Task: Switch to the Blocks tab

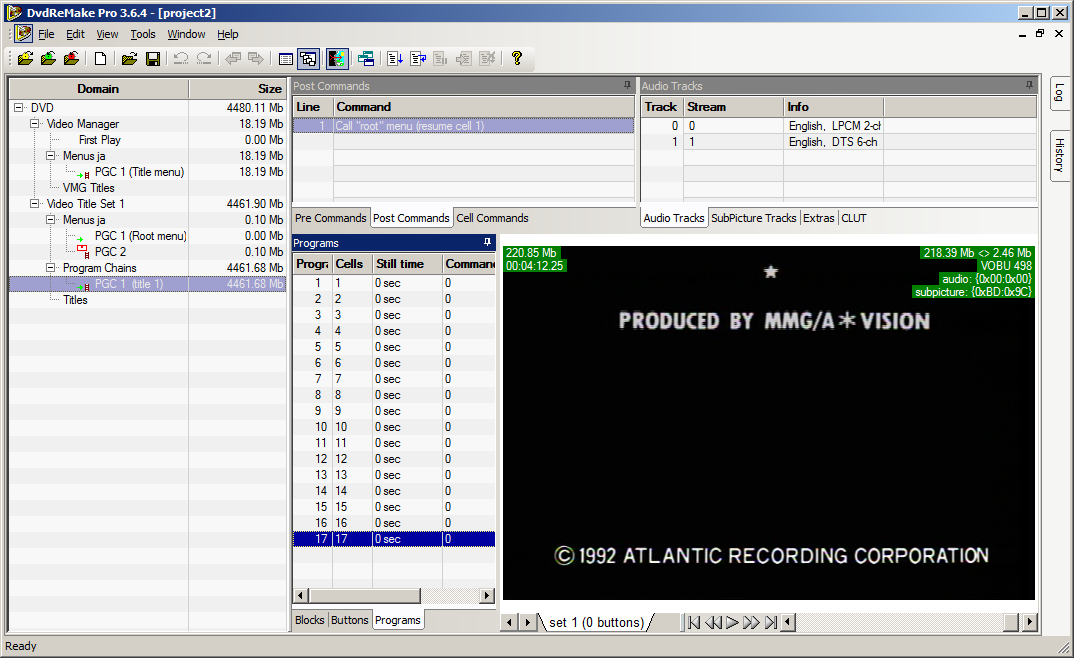Action: click(310, 620)
